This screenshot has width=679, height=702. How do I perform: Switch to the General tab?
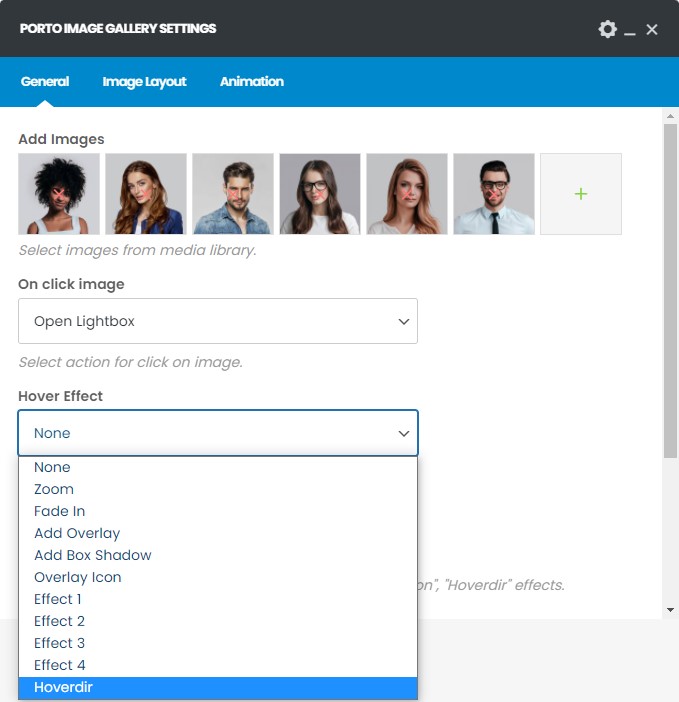[x=45, y=81]
